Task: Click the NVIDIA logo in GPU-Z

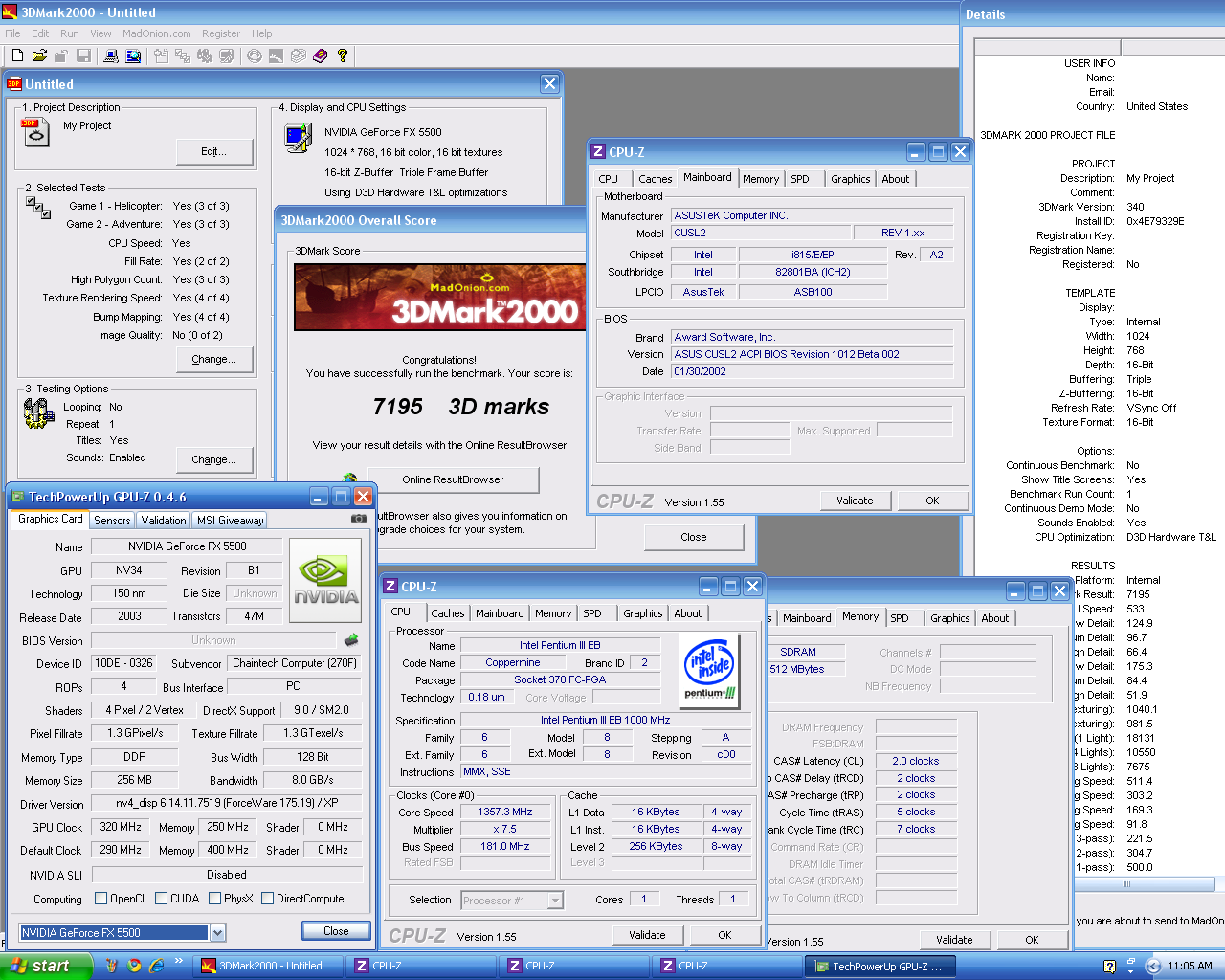Action: pos(326,580)
